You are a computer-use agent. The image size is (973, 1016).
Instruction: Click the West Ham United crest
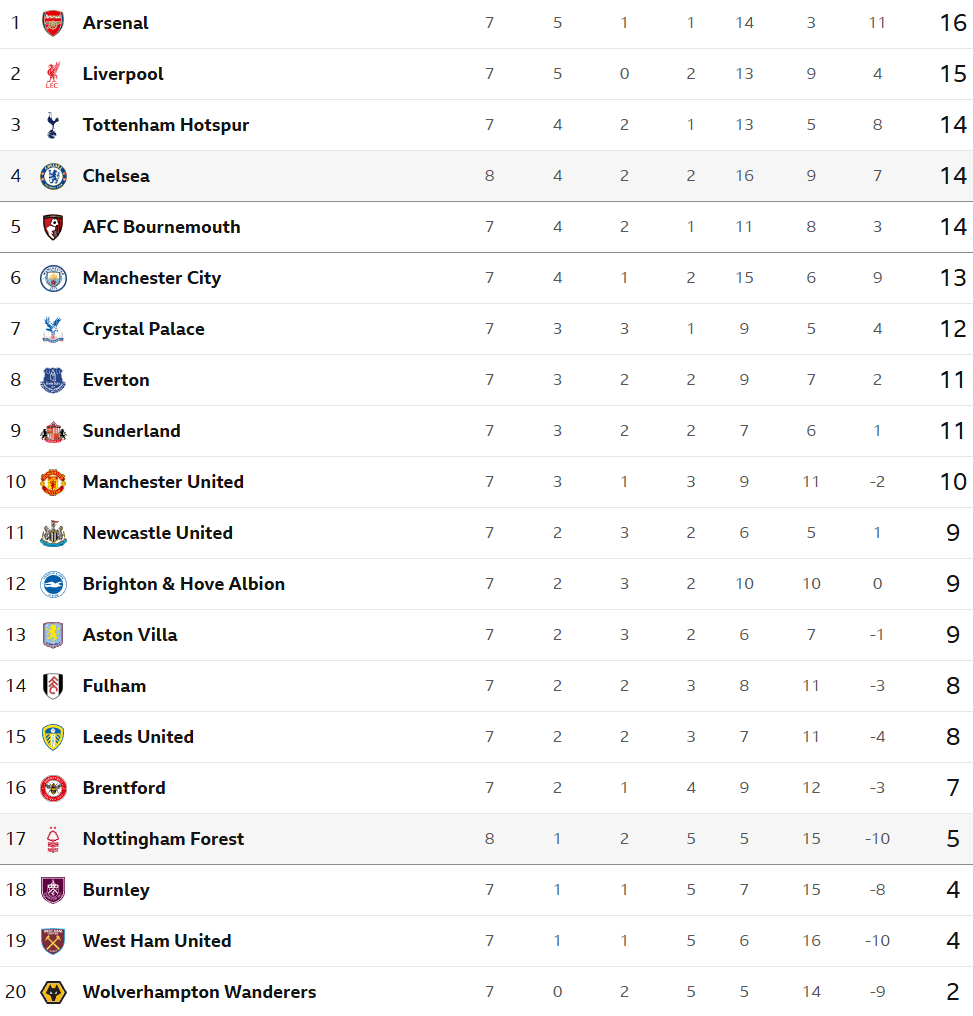(53, 941)
